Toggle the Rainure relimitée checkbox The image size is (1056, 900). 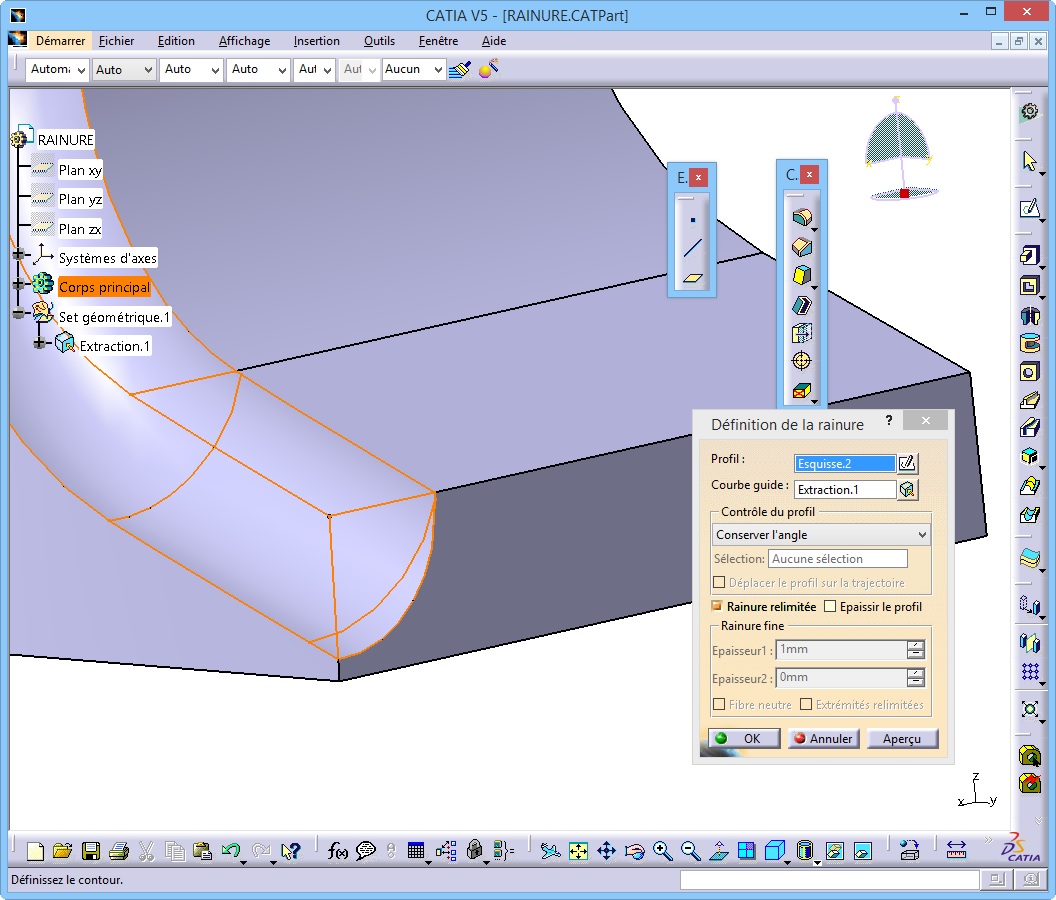coord(717,606)
